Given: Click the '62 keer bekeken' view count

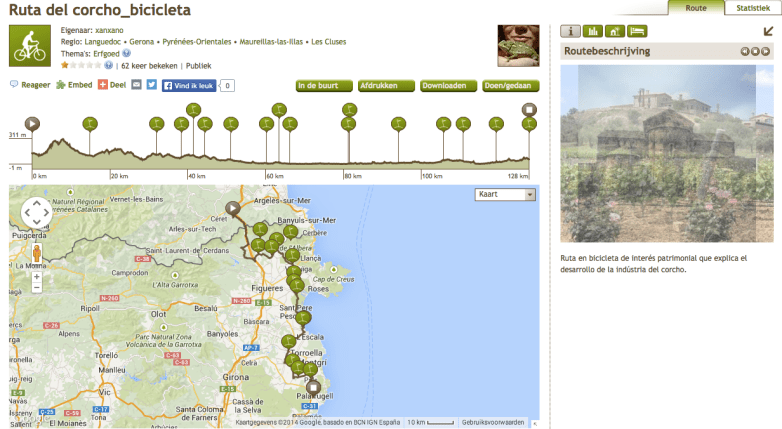Looking at the screenshot, I should point(149,66).
